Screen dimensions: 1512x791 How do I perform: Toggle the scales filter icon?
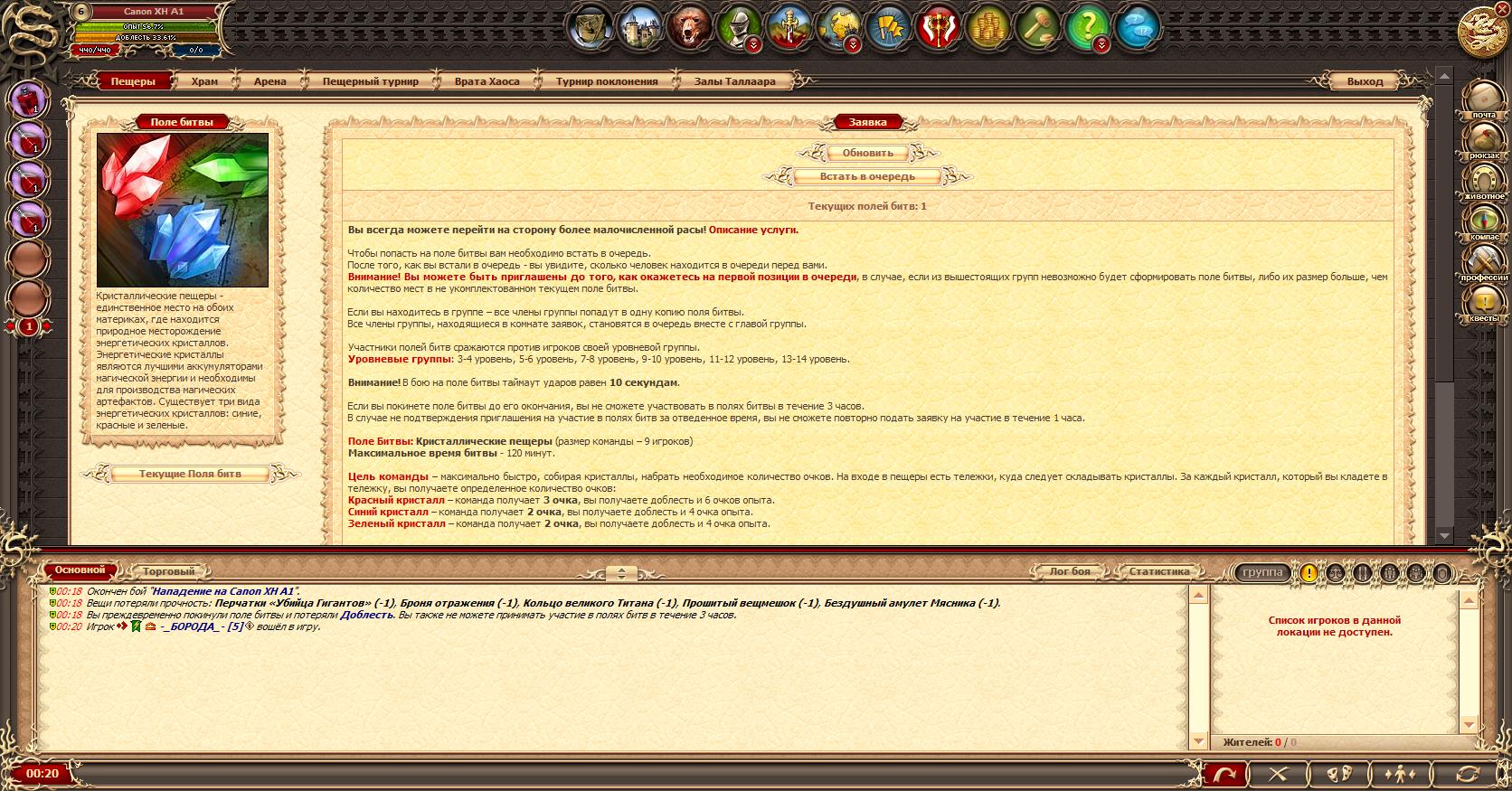[x=1335, y=572]
